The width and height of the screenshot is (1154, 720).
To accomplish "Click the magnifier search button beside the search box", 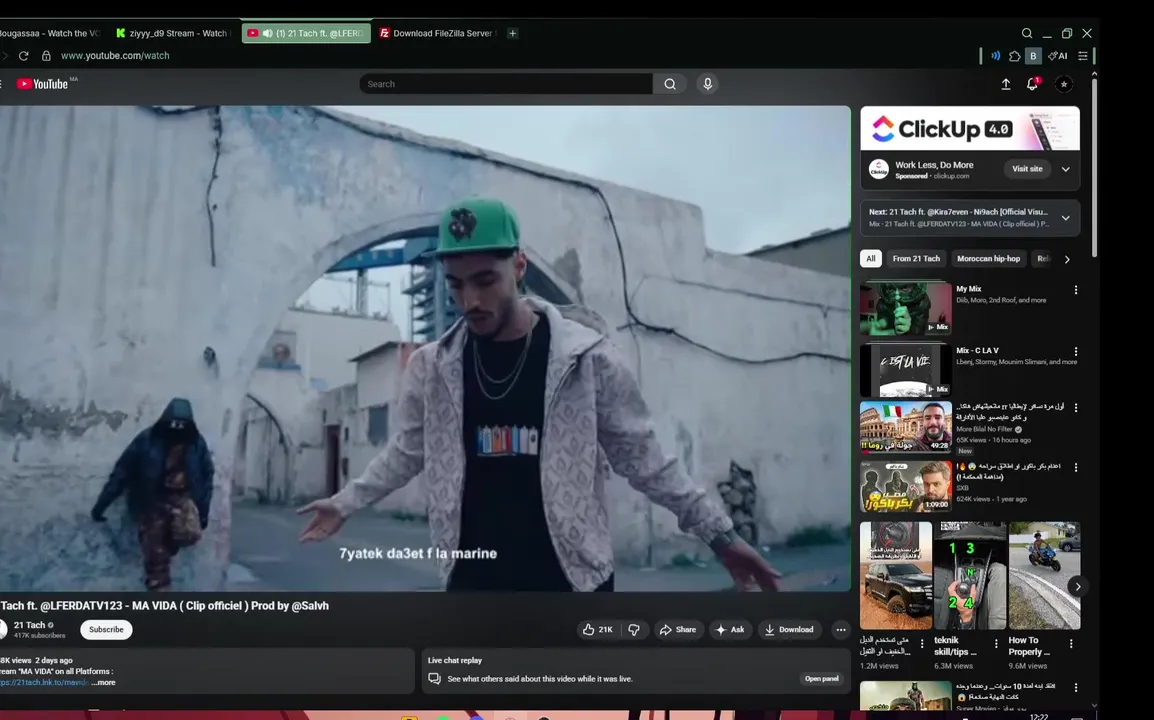I will coord(670,84).
